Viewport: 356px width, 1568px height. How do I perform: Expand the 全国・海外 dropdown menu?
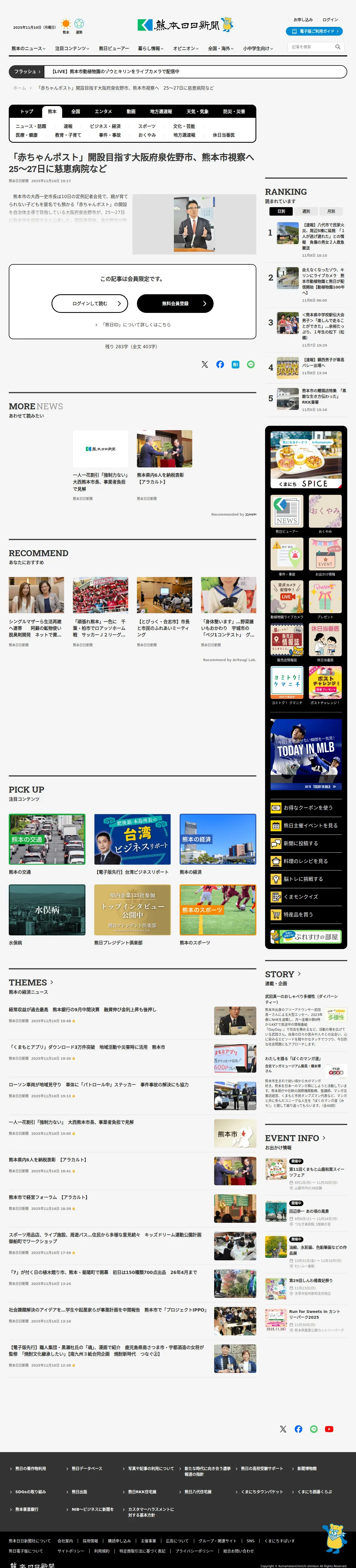pyautogui.click(x=221, y=48)
